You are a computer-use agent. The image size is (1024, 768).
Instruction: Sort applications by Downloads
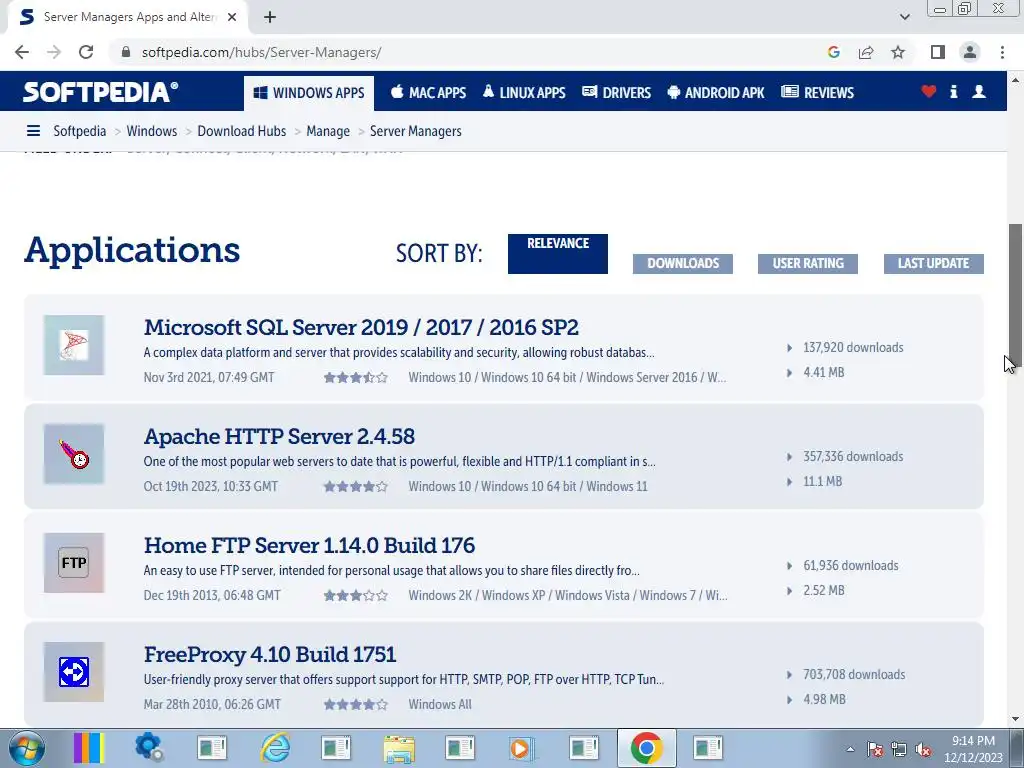(x=682, y=263)
